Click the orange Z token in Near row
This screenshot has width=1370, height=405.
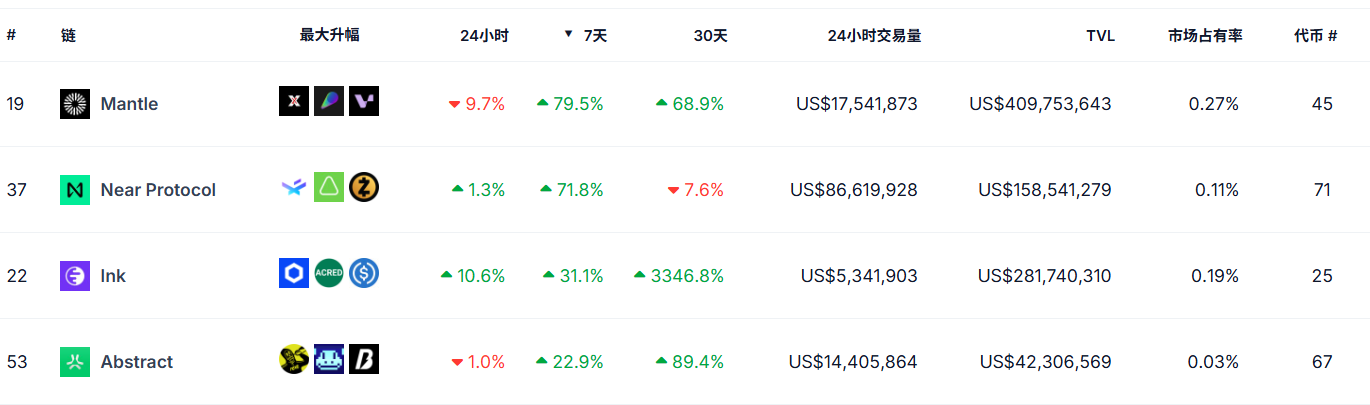tap(364, 187)
